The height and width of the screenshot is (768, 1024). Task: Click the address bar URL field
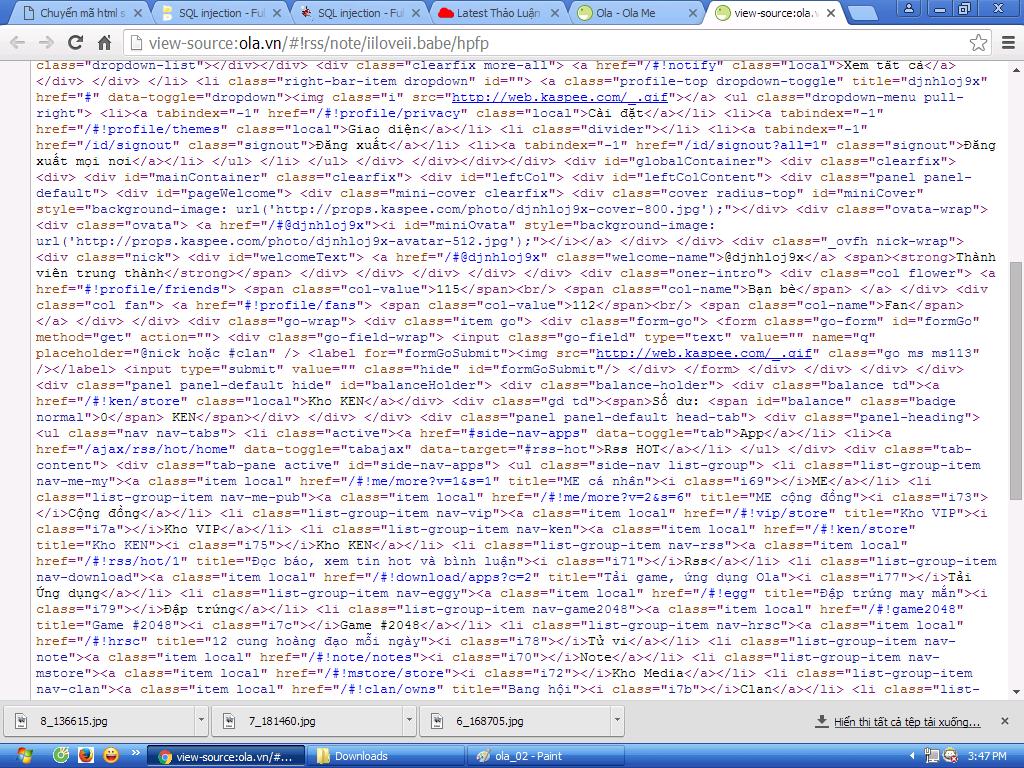(x=550, y=43)
